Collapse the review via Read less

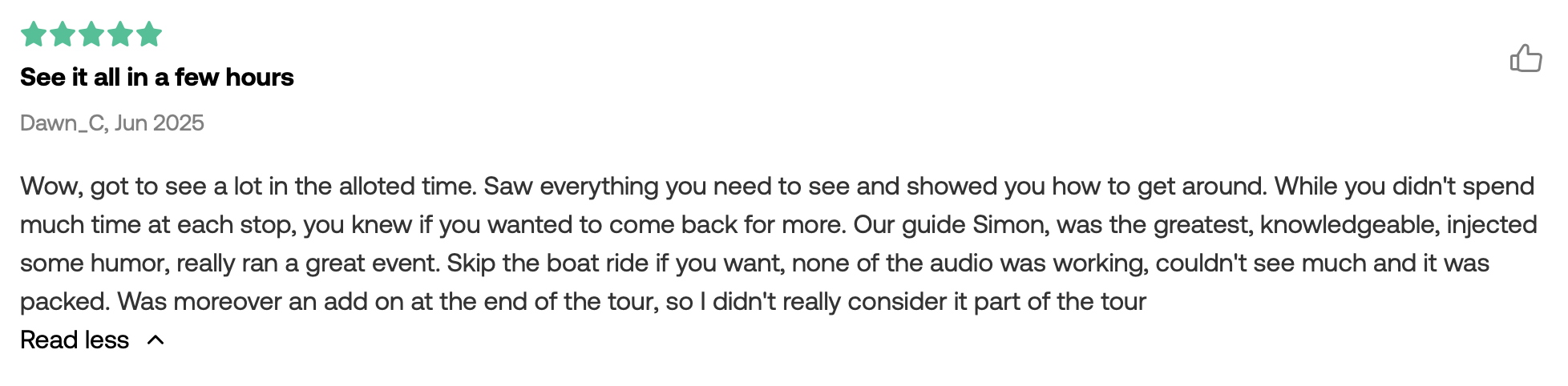click(x=75, y=340)
